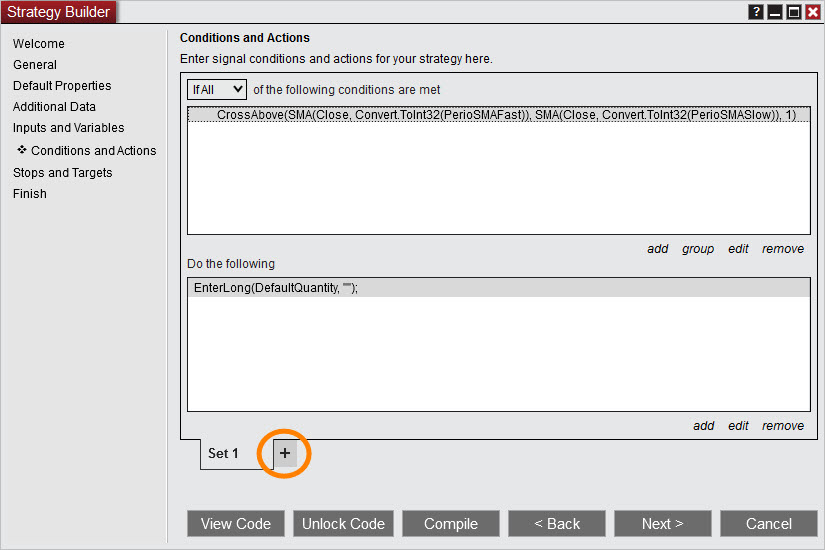Cancel the Strategy Builder wizard
Viewport: 825px width, 550px height.
pyautogui.click(x=769, y=524)
